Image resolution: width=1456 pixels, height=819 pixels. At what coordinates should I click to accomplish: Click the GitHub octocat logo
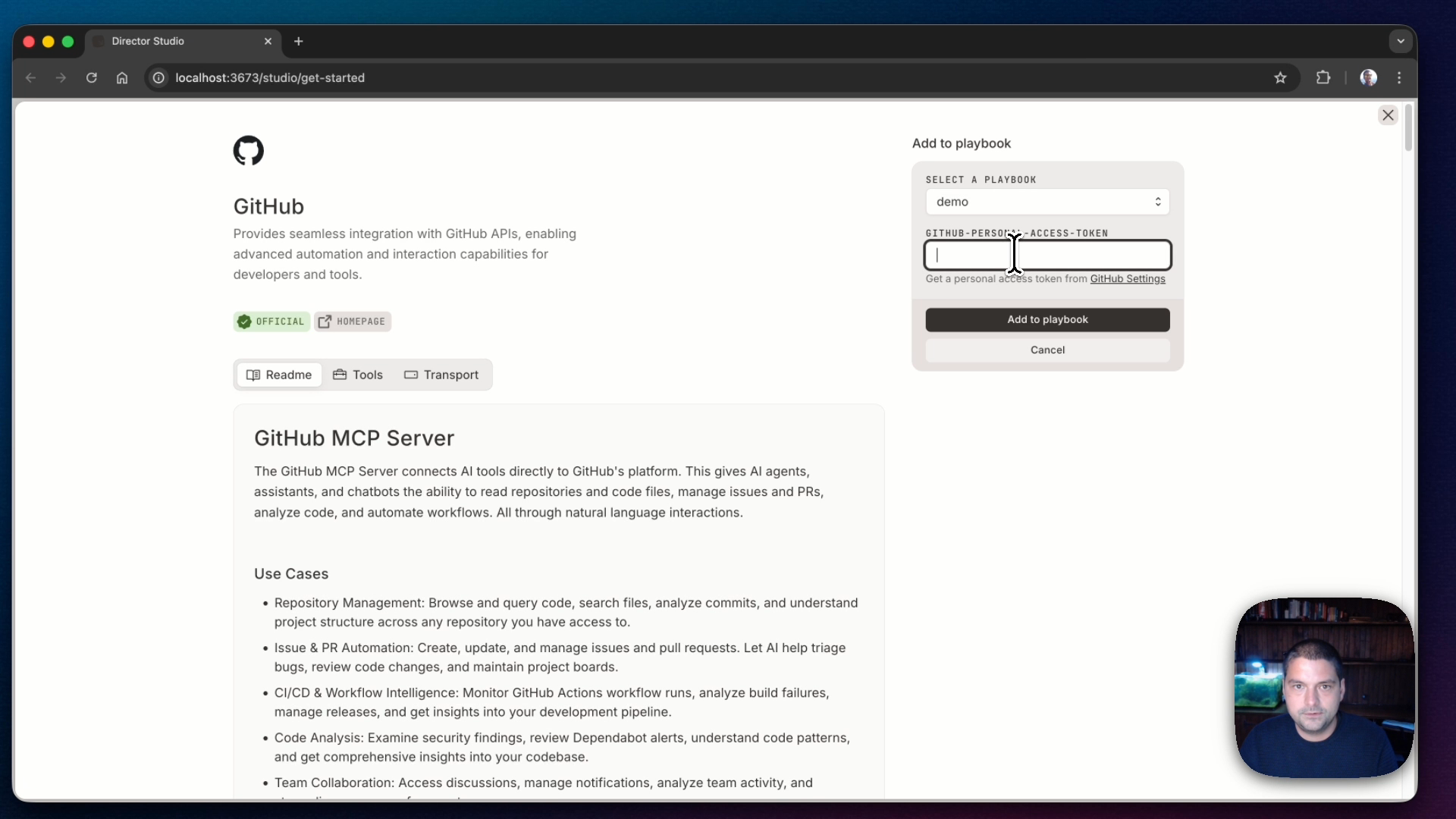click(x=248, y=150)
